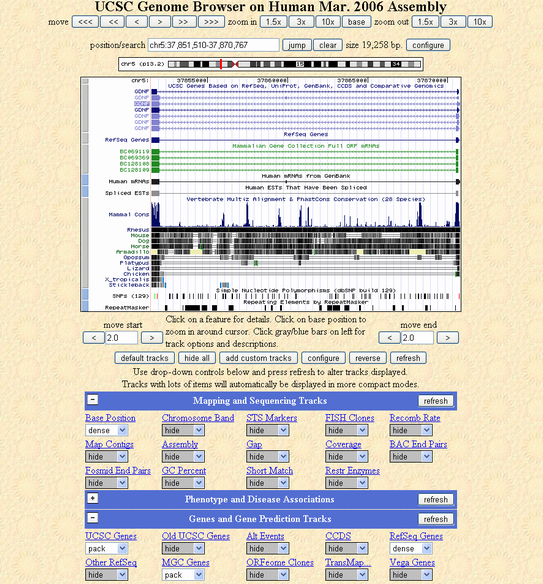Open Fosmid End Pairs link
This screenshot has height=584, width=543.
coord(118,470)
